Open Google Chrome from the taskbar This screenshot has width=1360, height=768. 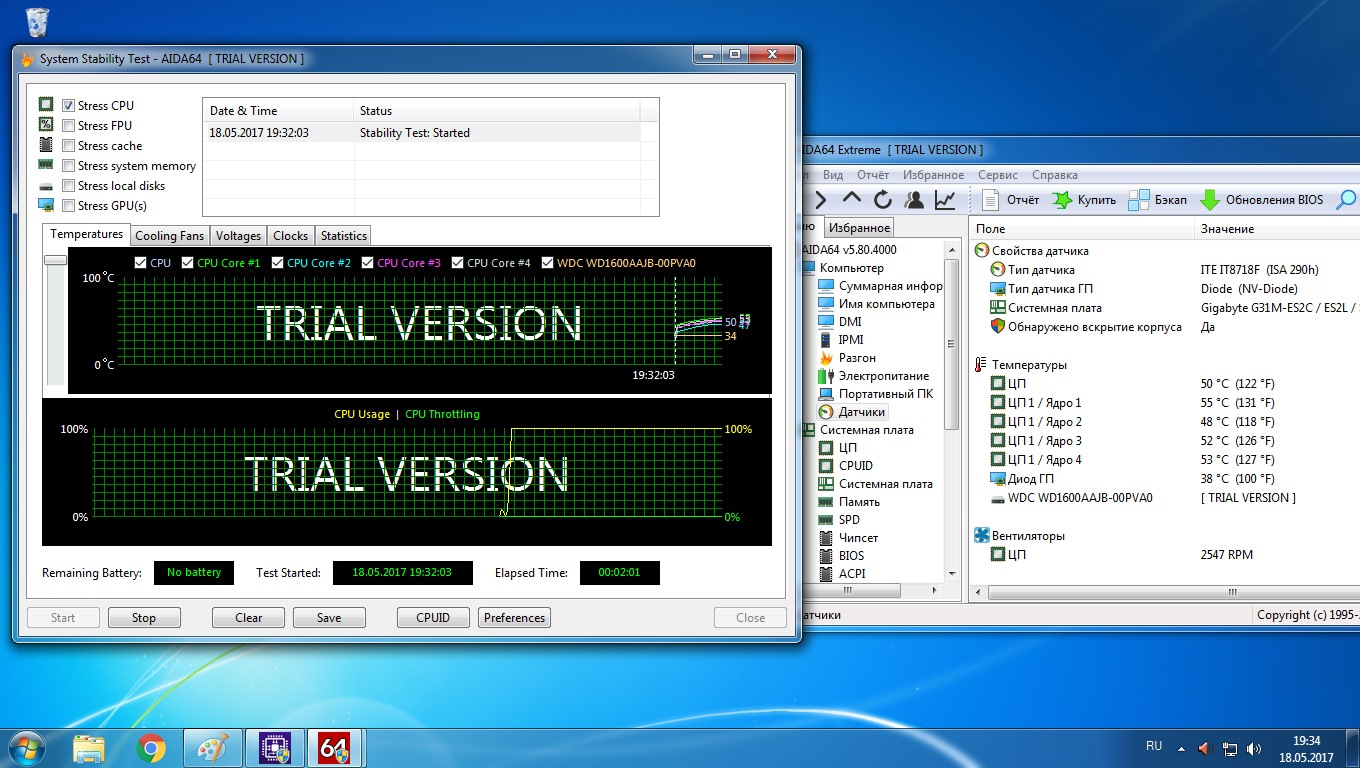coord(151,748)
